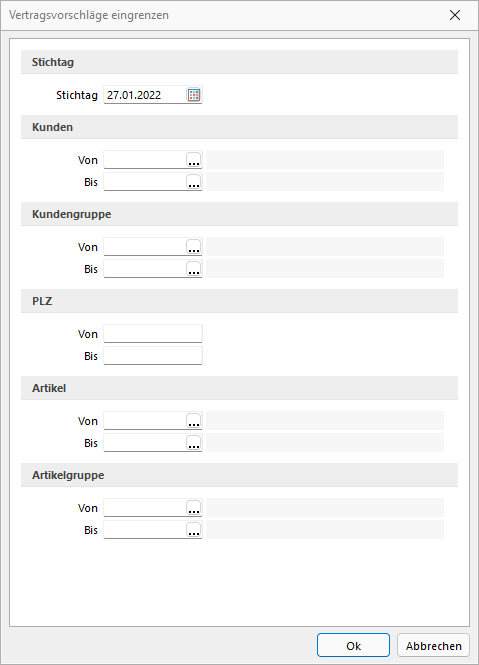Click the Stichtag date input field

(145, 95)
